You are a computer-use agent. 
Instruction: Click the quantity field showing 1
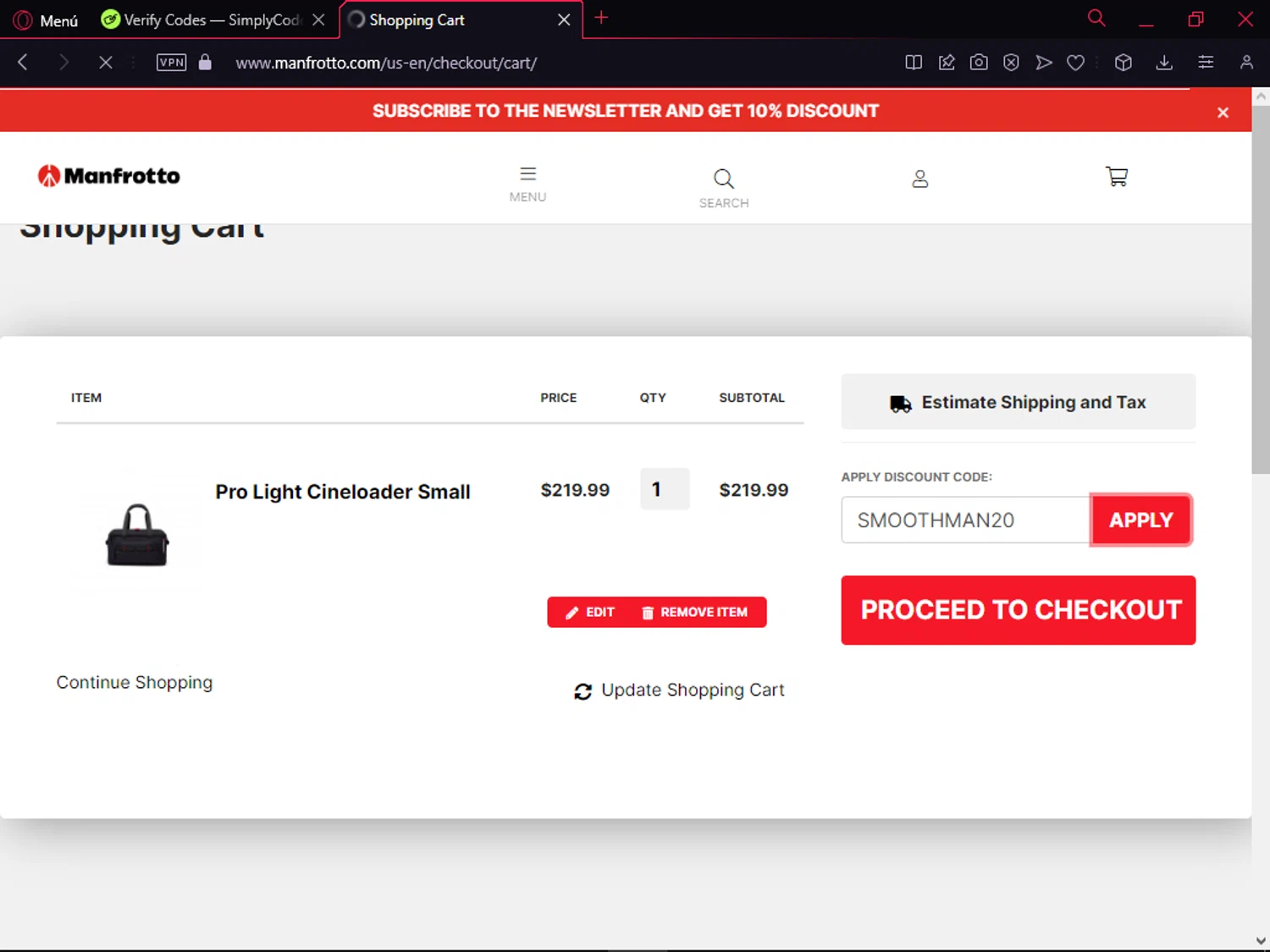pyautogui.click(x=665, y=489)
